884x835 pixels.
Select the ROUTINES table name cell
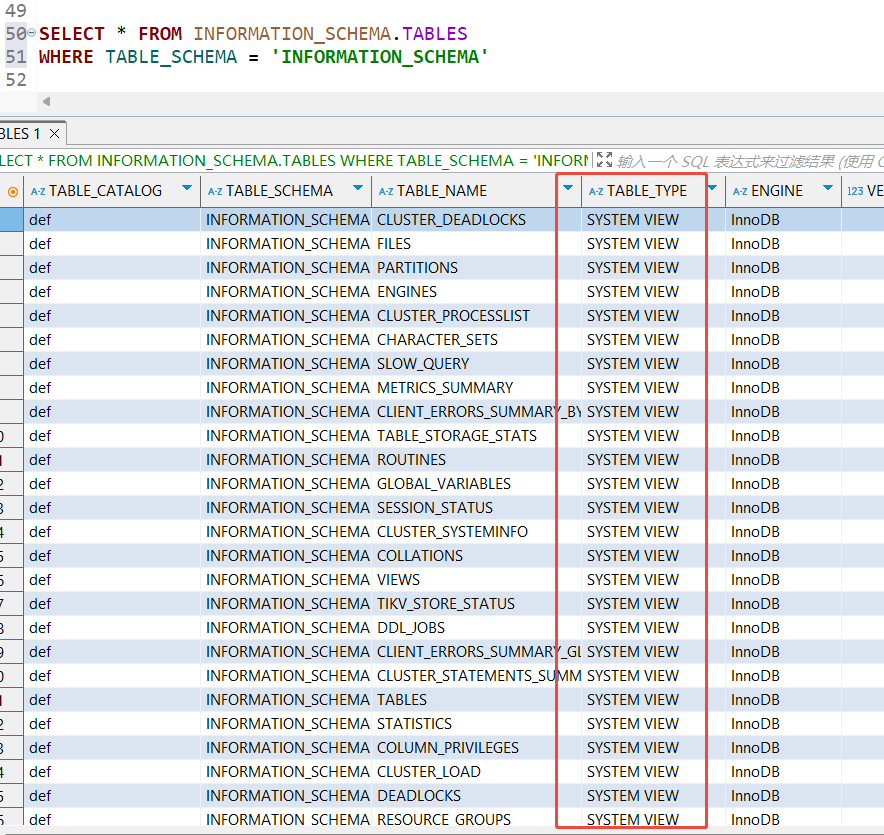(476, 460)
